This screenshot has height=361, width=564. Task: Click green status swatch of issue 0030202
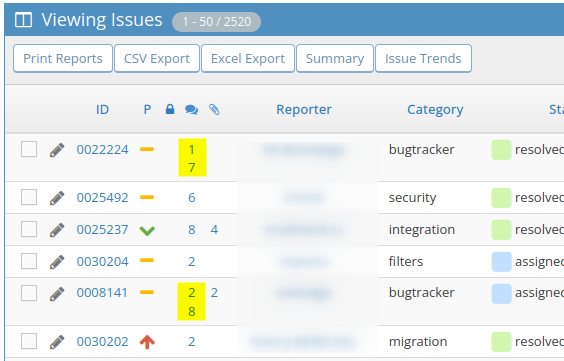coord(501,342)
